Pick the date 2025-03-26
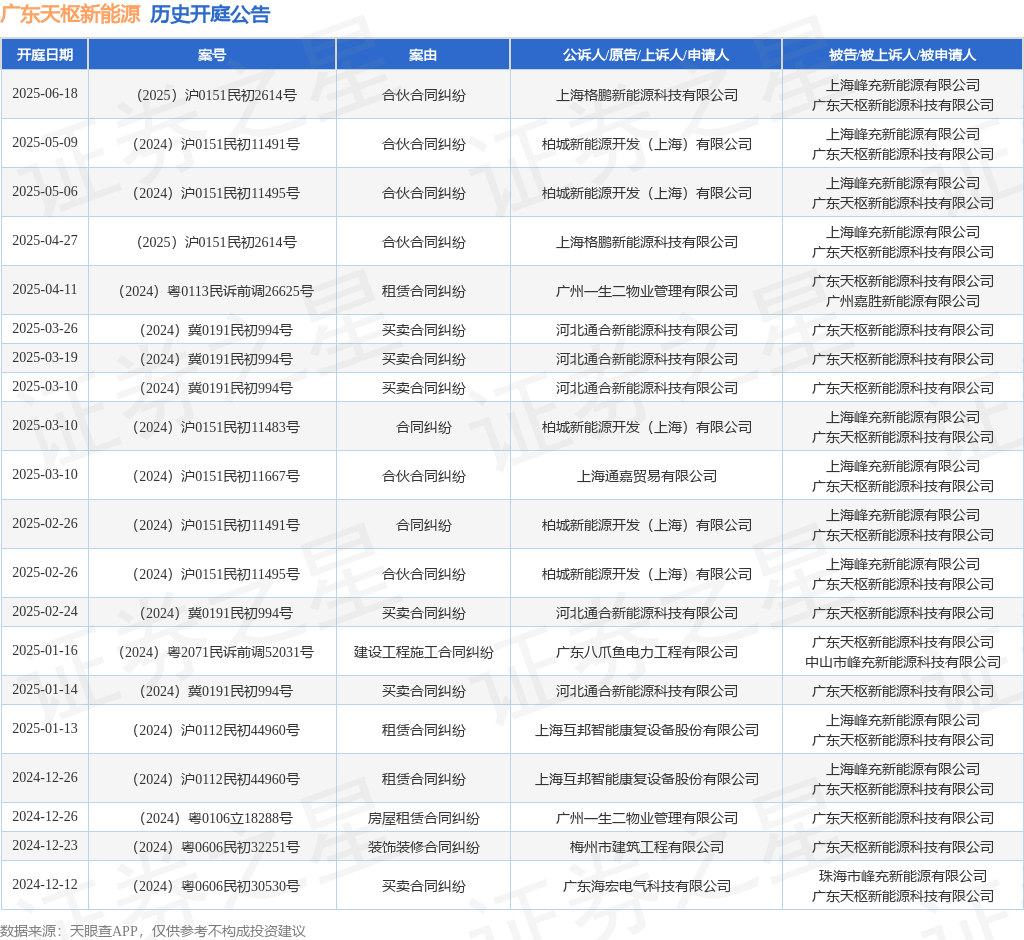The width and height of the screenshot is (1024, 940). pyautogui.click(x=44, y=329)
